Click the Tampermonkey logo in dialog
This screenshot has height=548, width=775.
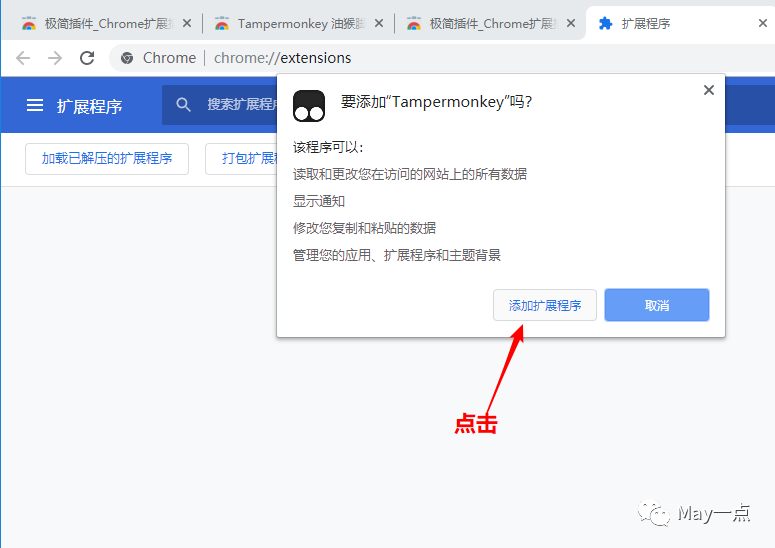[x=309, y=106]
